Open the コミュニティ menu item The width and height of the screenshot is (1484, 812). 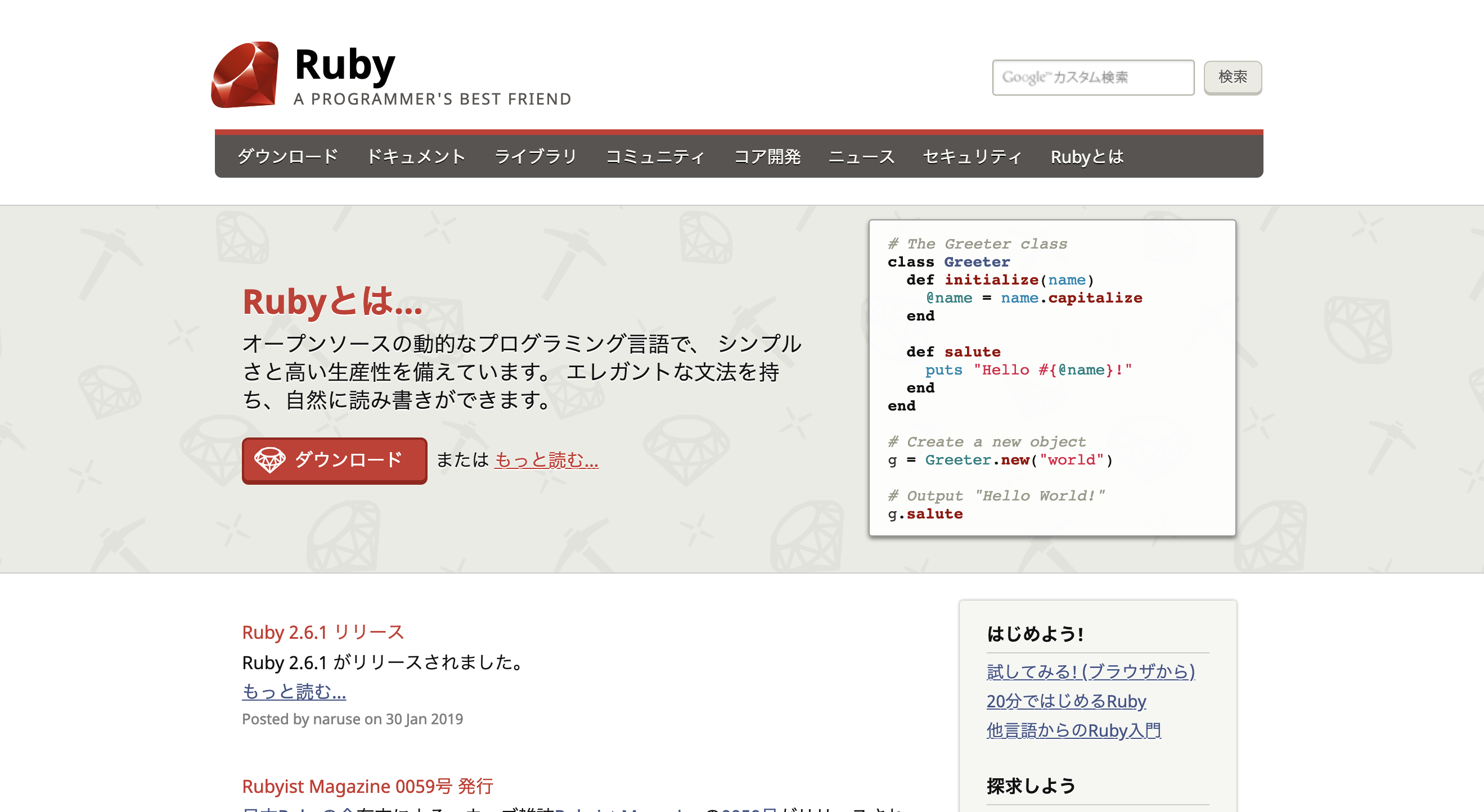(x=655, y=157)
